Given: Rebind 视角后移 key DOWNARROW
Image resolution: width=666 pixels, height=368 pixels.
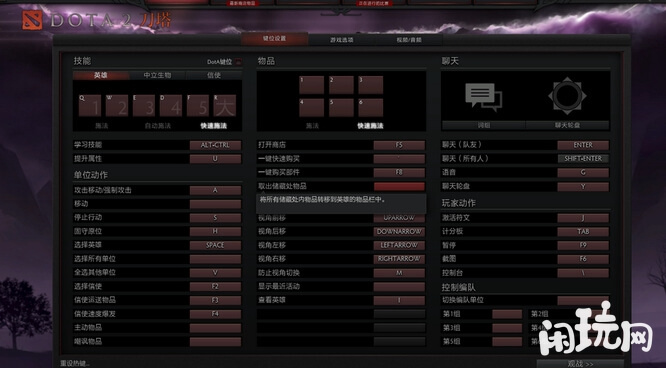Looking at the screenshot, I should [399, 232].
